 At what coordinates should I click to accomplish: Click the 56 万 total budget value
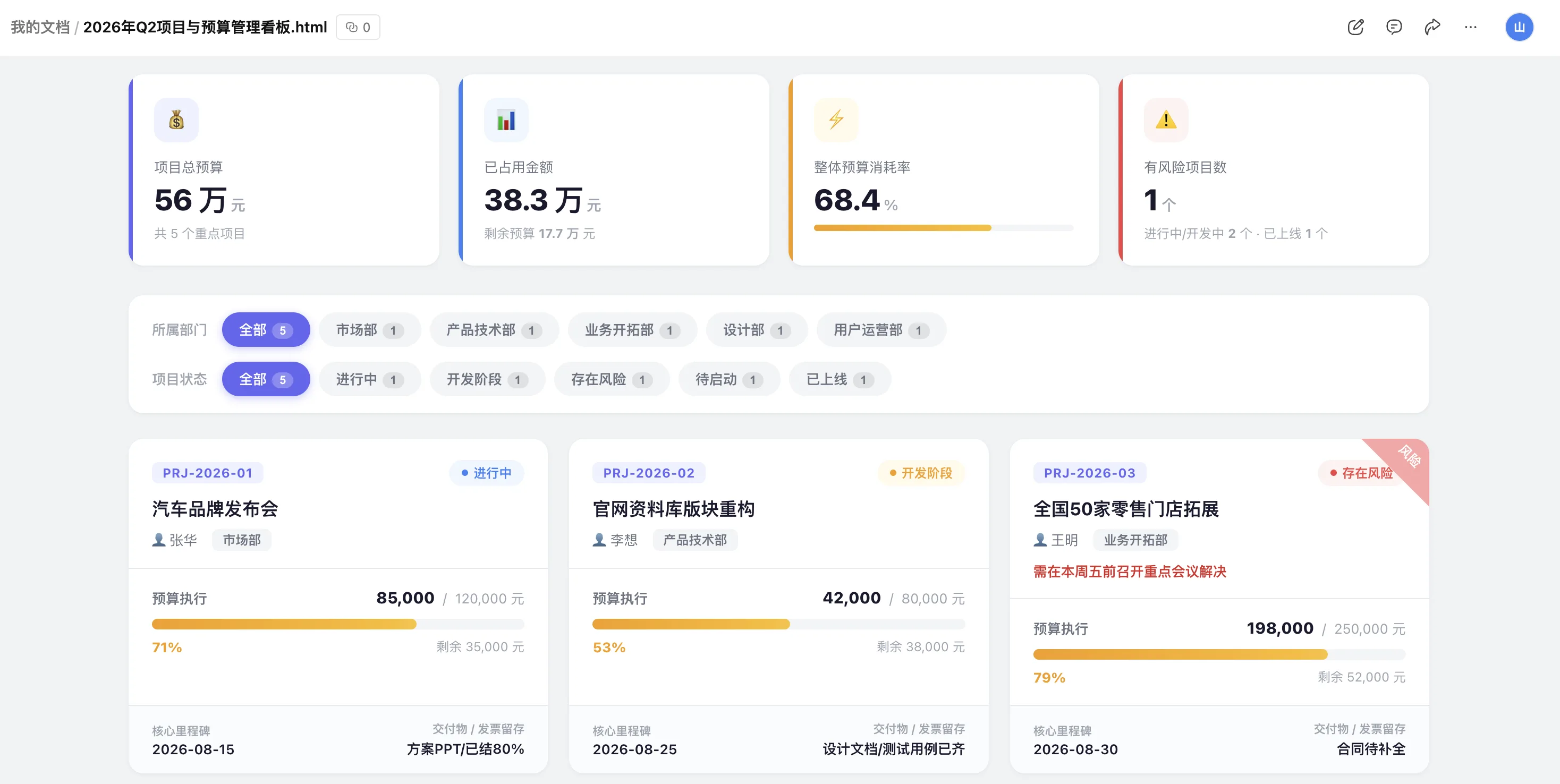[x=190, y=200]
